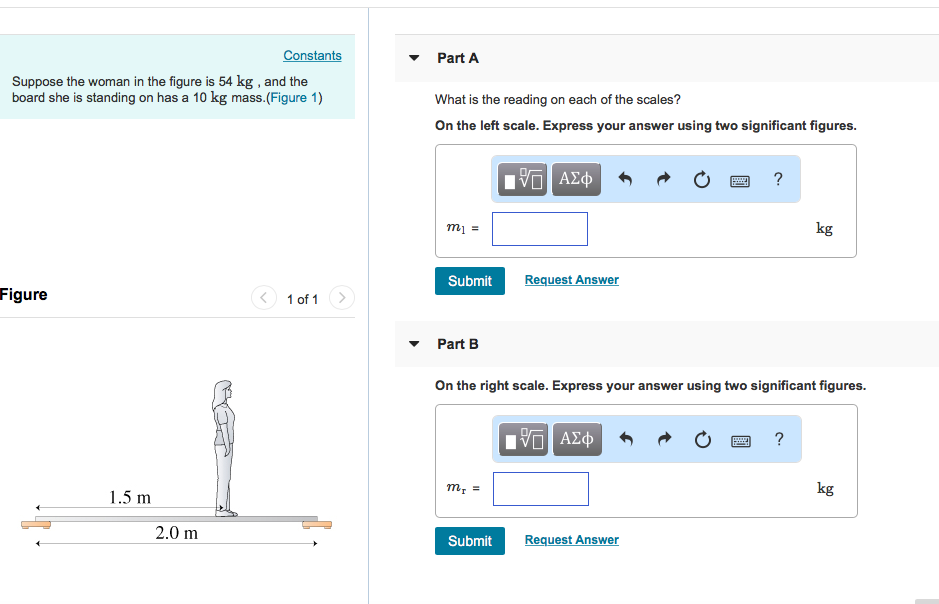This screenshot has height=604, width=939.
Task: Redo edit in Part A toolbar
Action: coord(663,179)
